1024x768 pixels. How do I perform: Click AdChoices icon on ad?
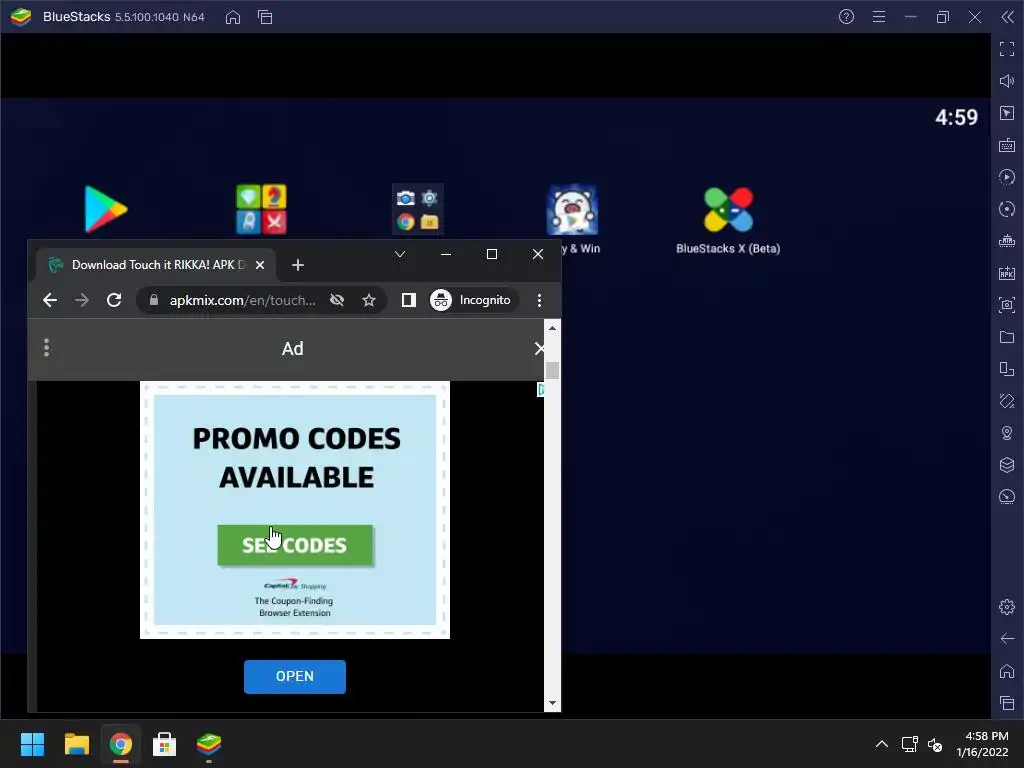coord(541,390)
